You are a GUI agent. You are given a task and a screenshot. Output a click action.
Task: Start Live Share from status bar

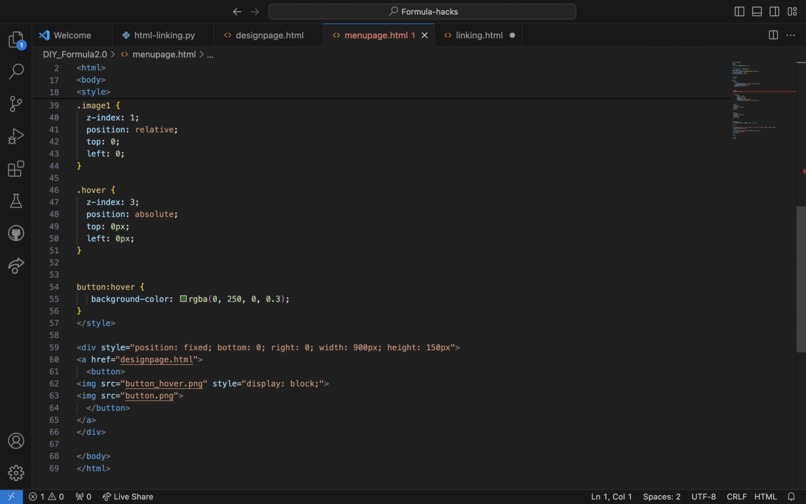[127, 496]
